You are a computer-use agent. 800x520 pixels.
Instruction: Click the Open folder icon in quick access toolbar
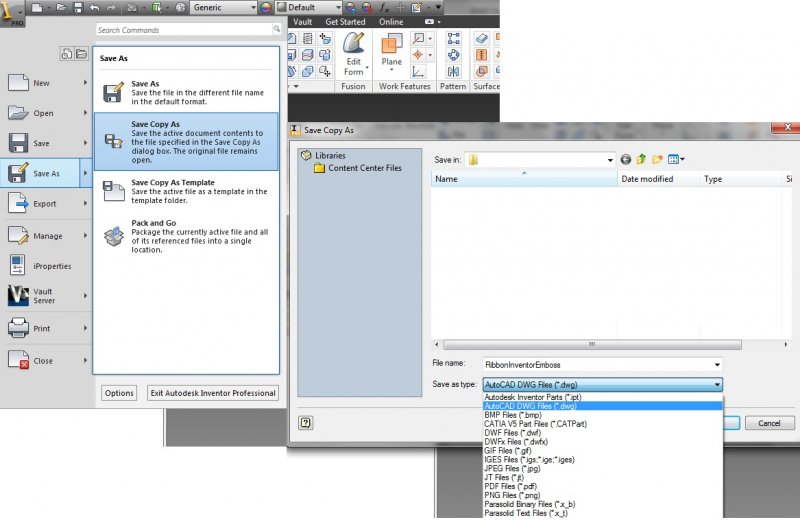[61, 7]
